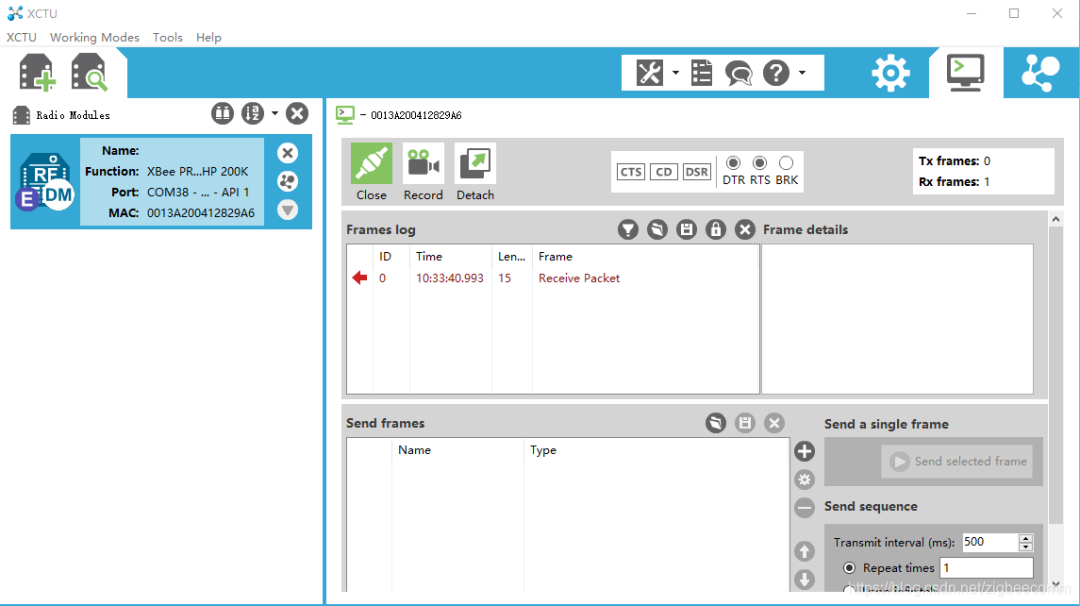This screenshot has height=606, width=1080.
Task: Add a new frame with plus icon
Action: pos(804,451)
